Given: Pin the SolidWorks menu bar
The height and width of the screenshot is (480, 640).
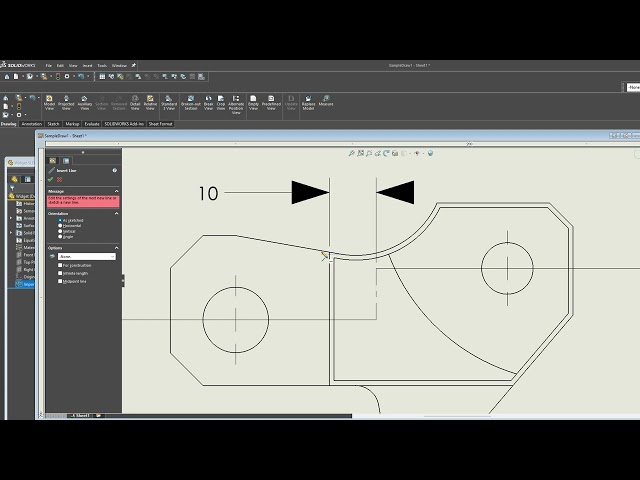Looking at the screenshot, I should tap(133, 65).
